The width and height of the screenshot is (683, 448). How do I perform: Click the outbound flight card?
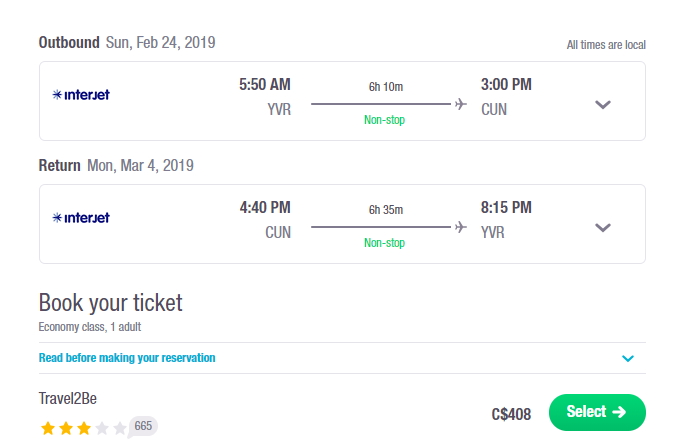342,101
